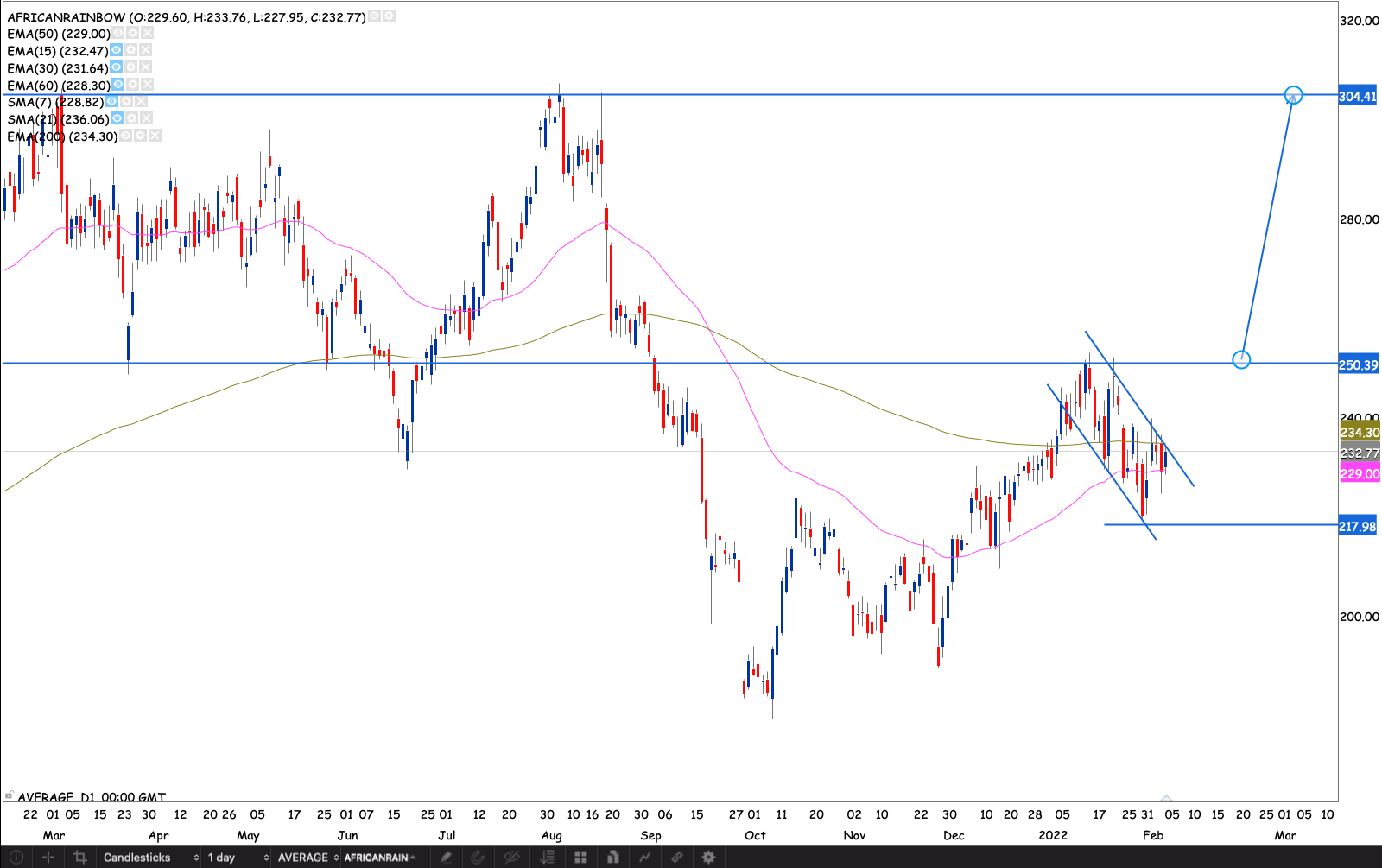This screenshot has width=1382, height=868.
Task: Click the grid layout icon
Action: [580, 857]
